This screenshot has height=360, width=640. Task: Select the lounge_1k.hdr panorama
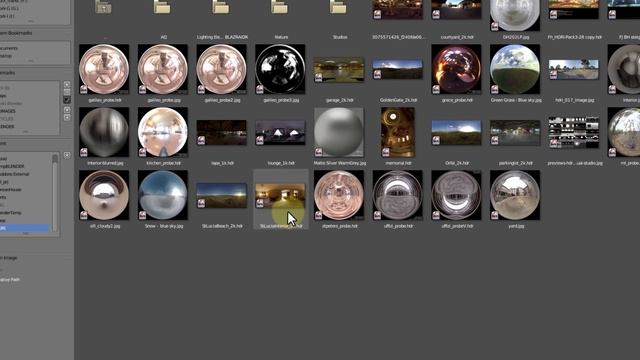pyautogui.click(x=280, y=133)
